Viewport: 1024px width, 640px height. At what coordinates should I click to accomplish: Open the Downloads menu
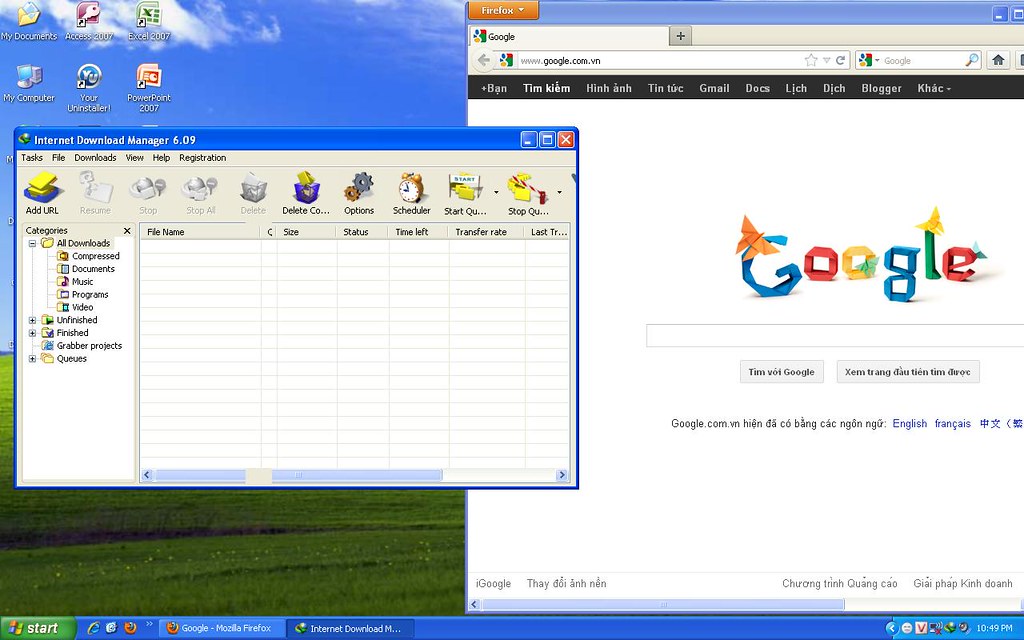coord(95,158)
